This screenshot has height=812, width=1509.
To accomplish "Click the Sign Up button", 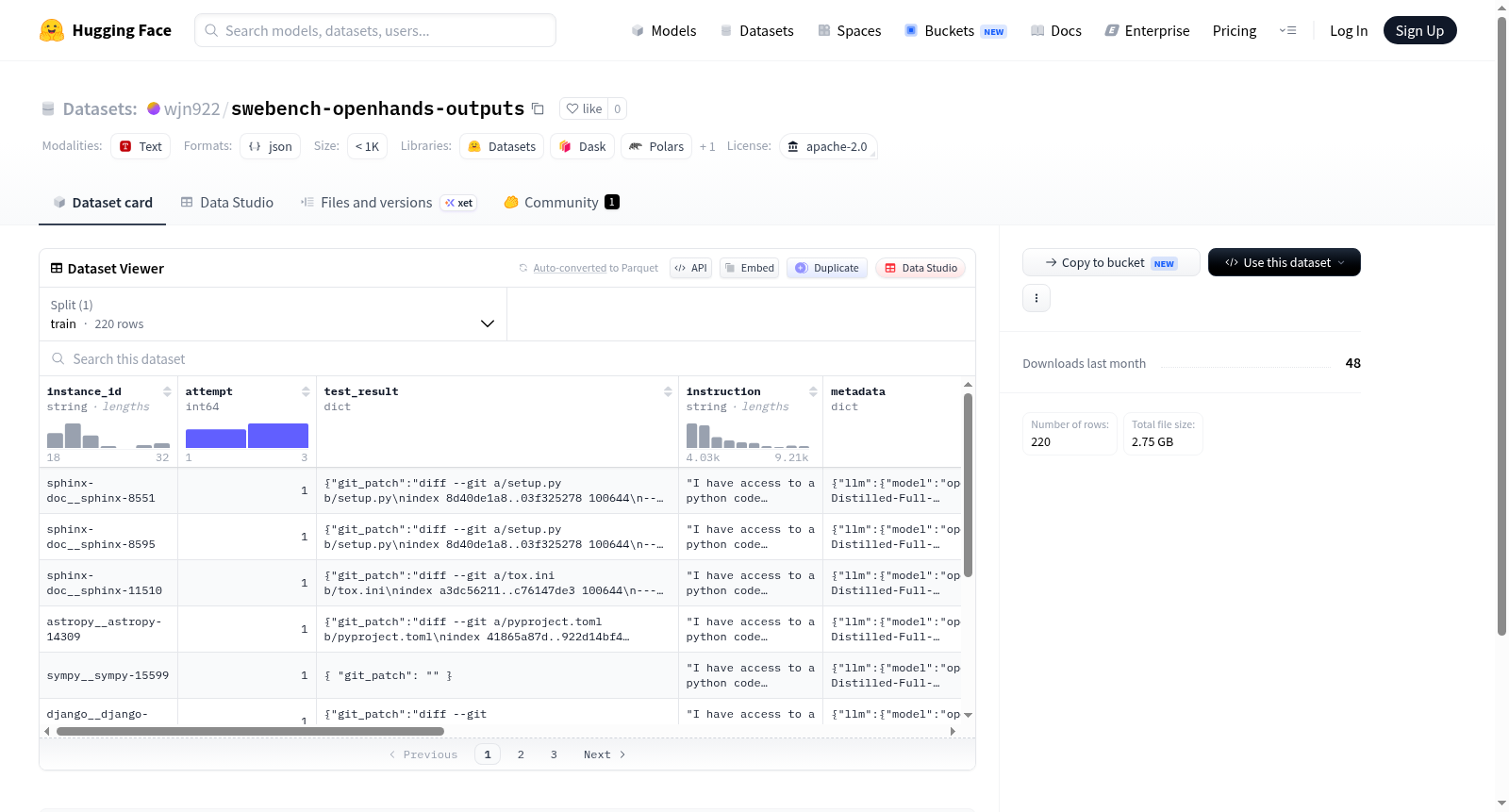I will pyautogui.click(x=1419, y=30).
